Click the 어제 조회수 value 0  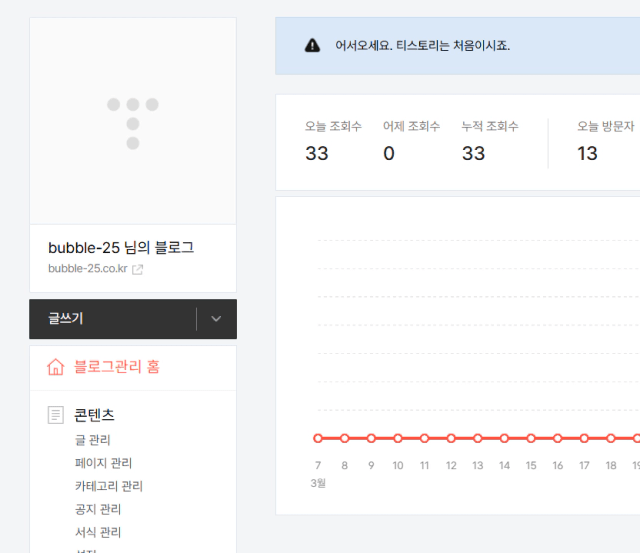click(x=389, y=154)
